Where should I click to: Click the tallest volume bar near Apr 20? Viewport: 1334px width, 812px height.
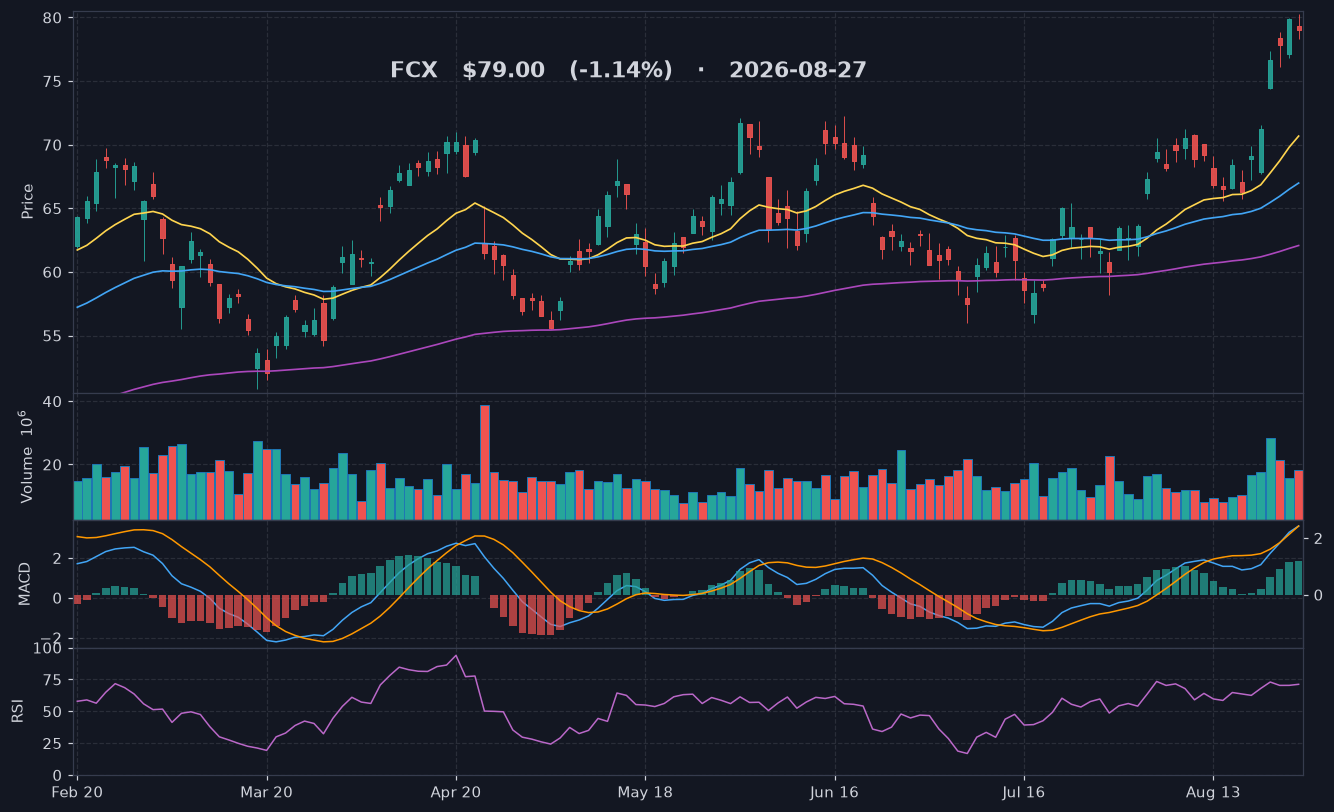pyautogui.click(x=485, y=462)
